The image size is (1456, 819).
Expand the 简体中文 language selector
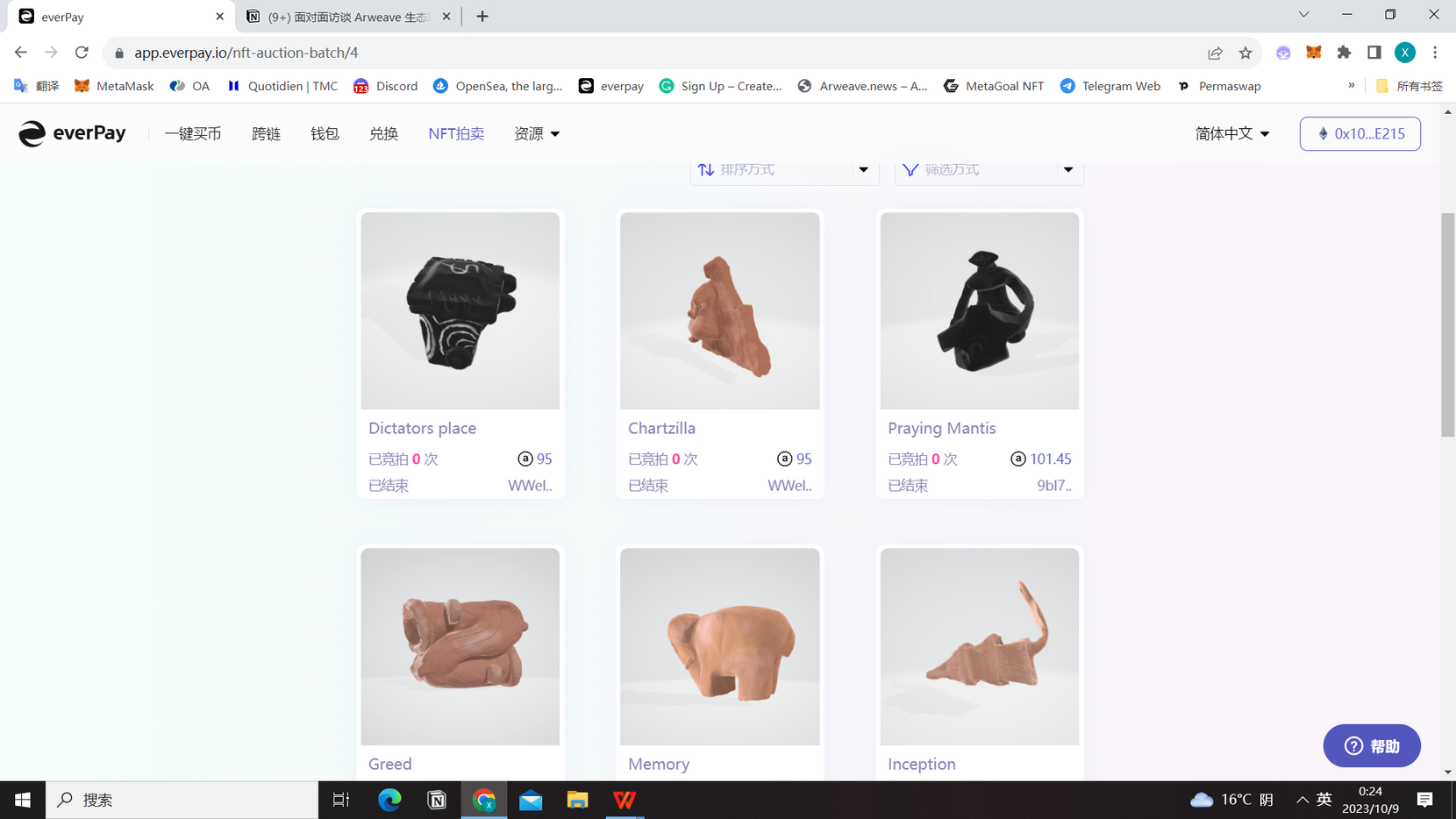coord(1231,133)
